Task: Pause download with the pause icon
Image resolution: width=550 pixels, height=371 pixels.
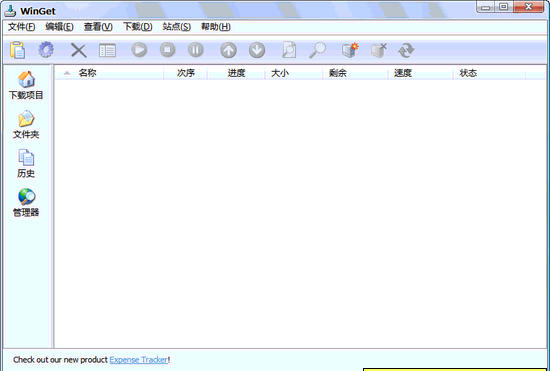Action: 196,50
